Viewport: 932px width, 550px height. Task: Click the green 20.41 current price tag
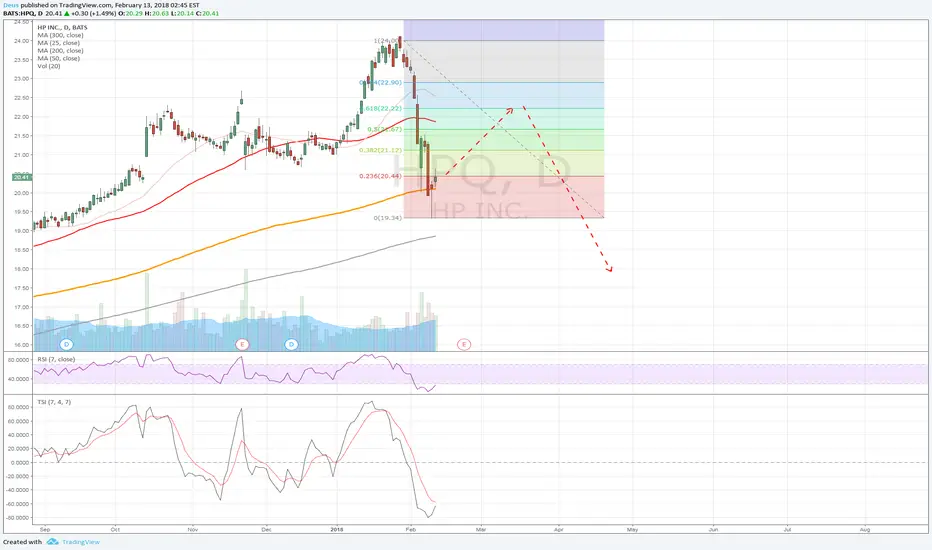(x=21, y=177)
